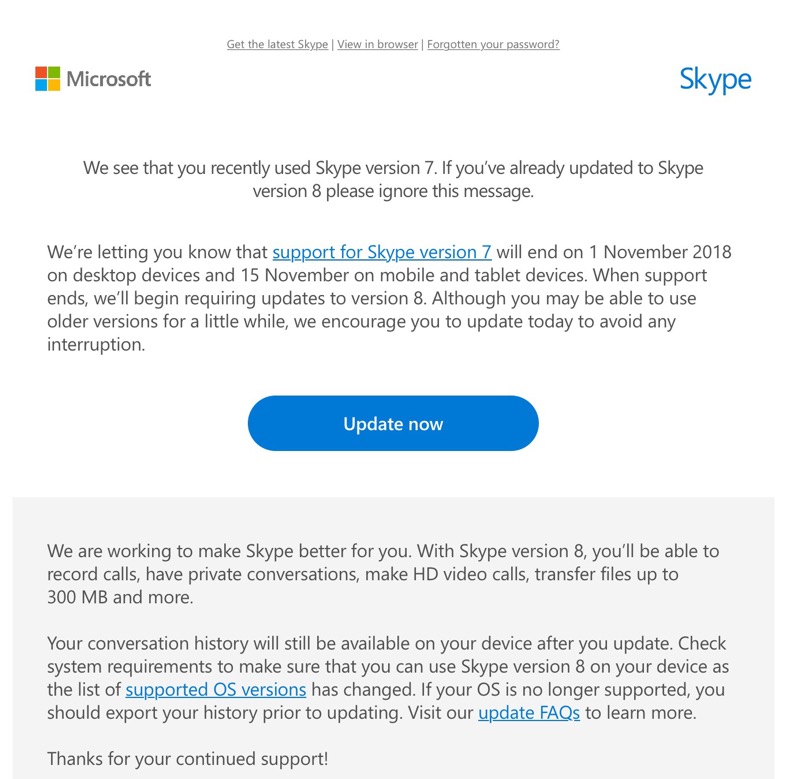Open the 'View in browser' link
Screen dimensions: 800x779
pyautogui.click(x=378, y=44)
